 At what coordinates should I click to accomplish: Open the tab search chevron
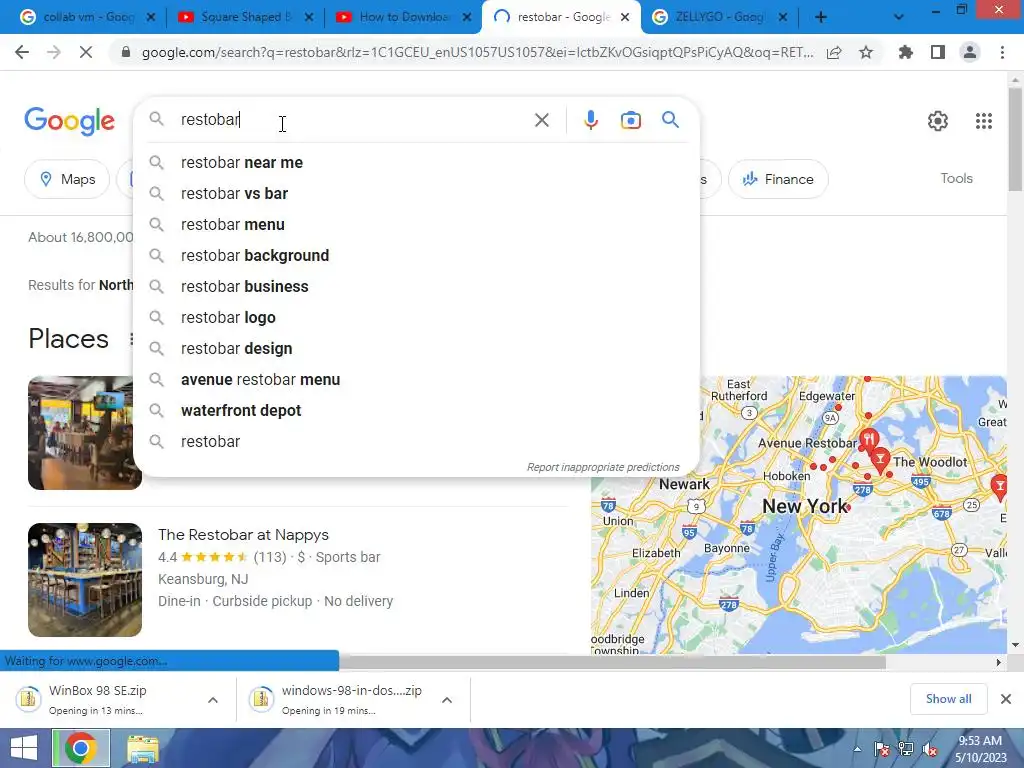click(899, 17)
